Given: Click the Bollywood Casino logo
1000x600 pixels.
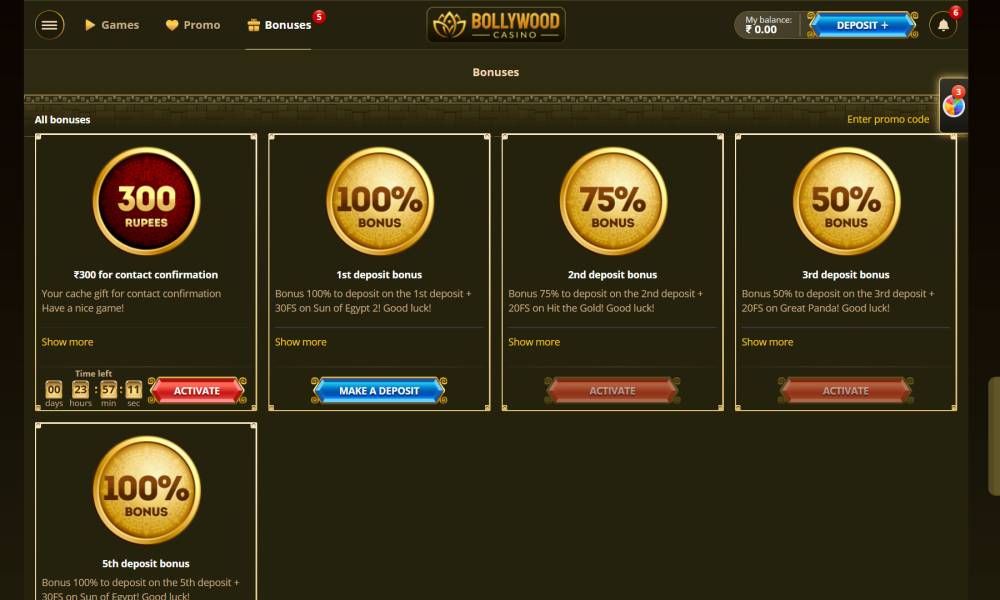Looking at the screenshot, I should pos(496,26).
